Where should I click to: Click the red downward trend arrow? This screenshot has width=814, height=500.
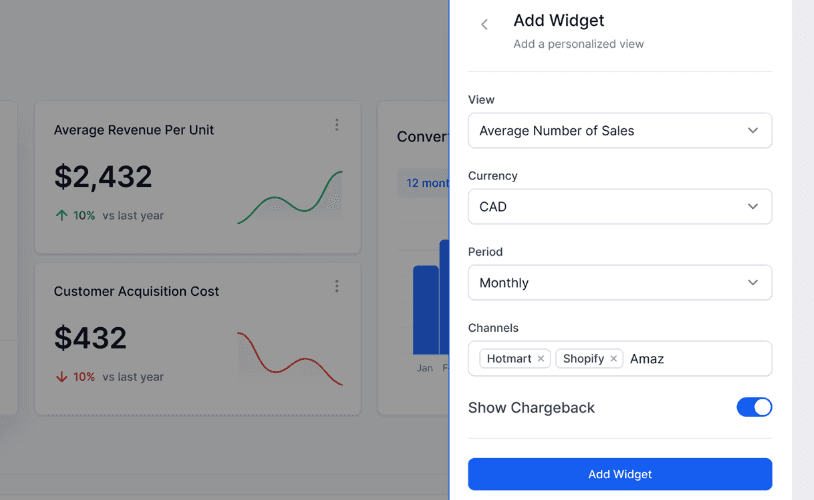point(61,376)
